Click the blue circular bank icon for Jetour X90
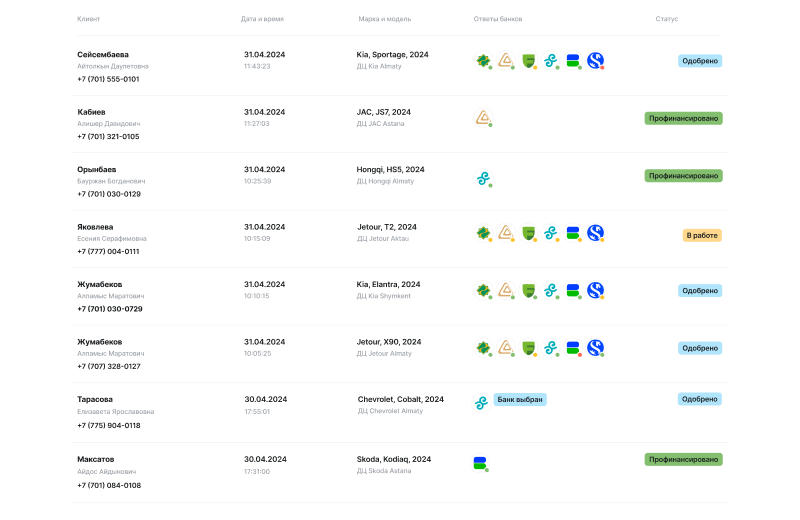 [595, 348]
